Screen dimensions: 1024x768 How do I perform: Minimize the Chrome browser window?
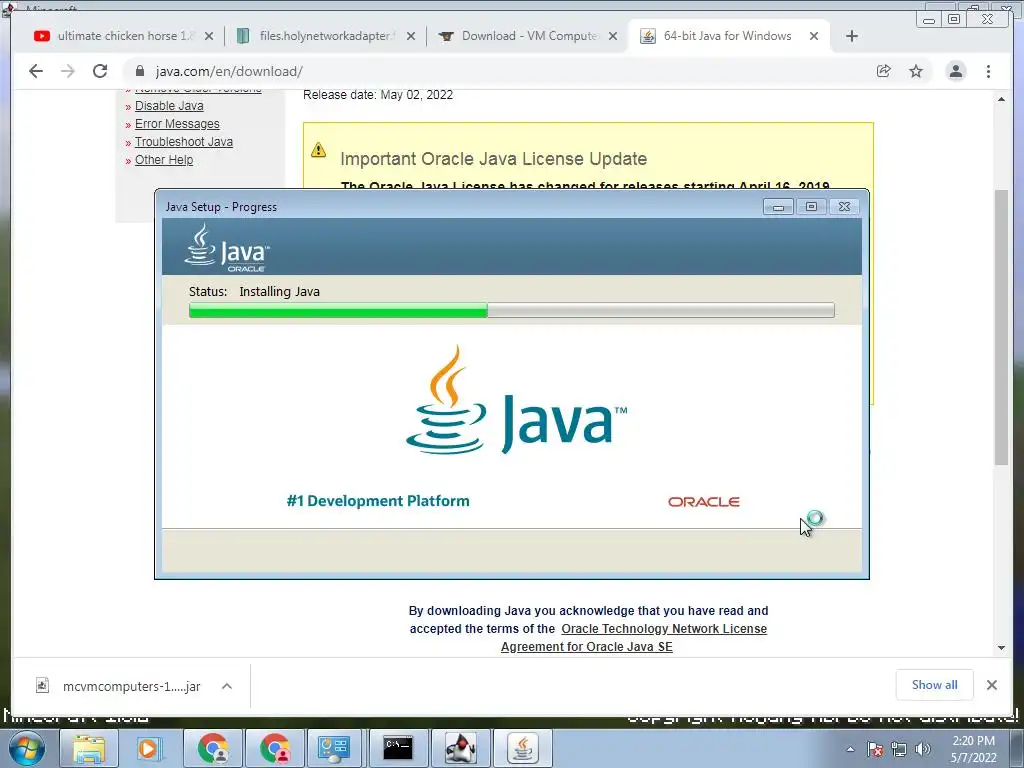(x=929, y=19)
